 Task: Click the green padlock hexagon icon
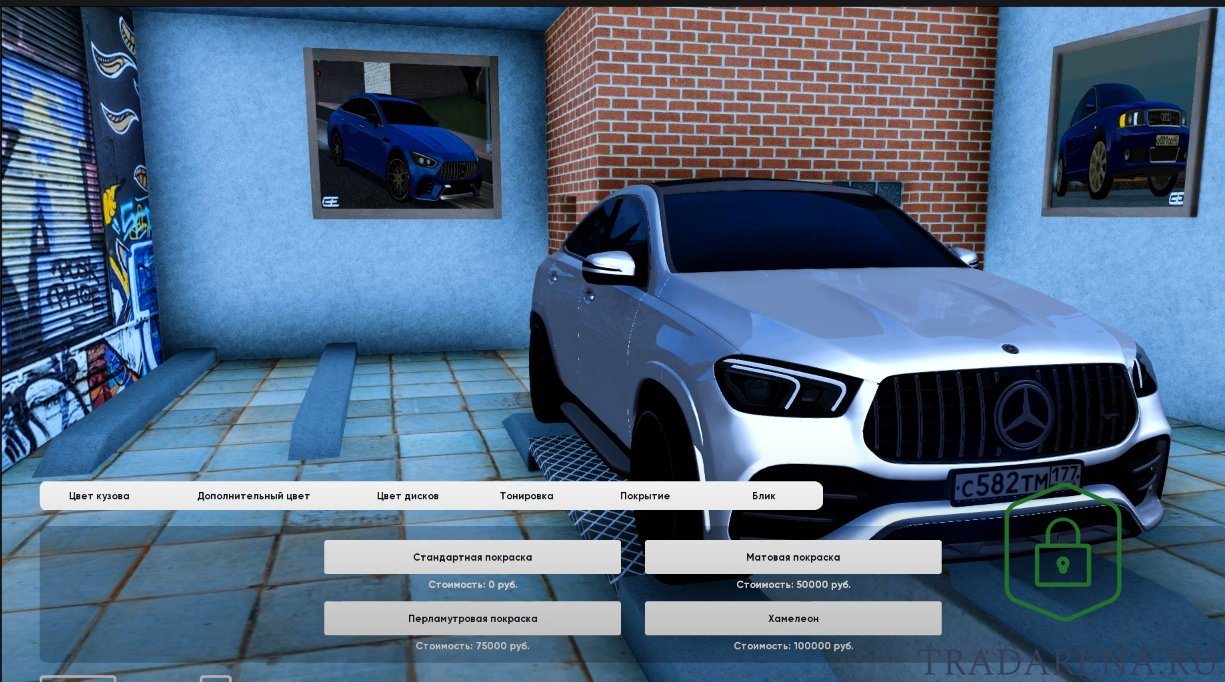click(x=1062, y=553)
